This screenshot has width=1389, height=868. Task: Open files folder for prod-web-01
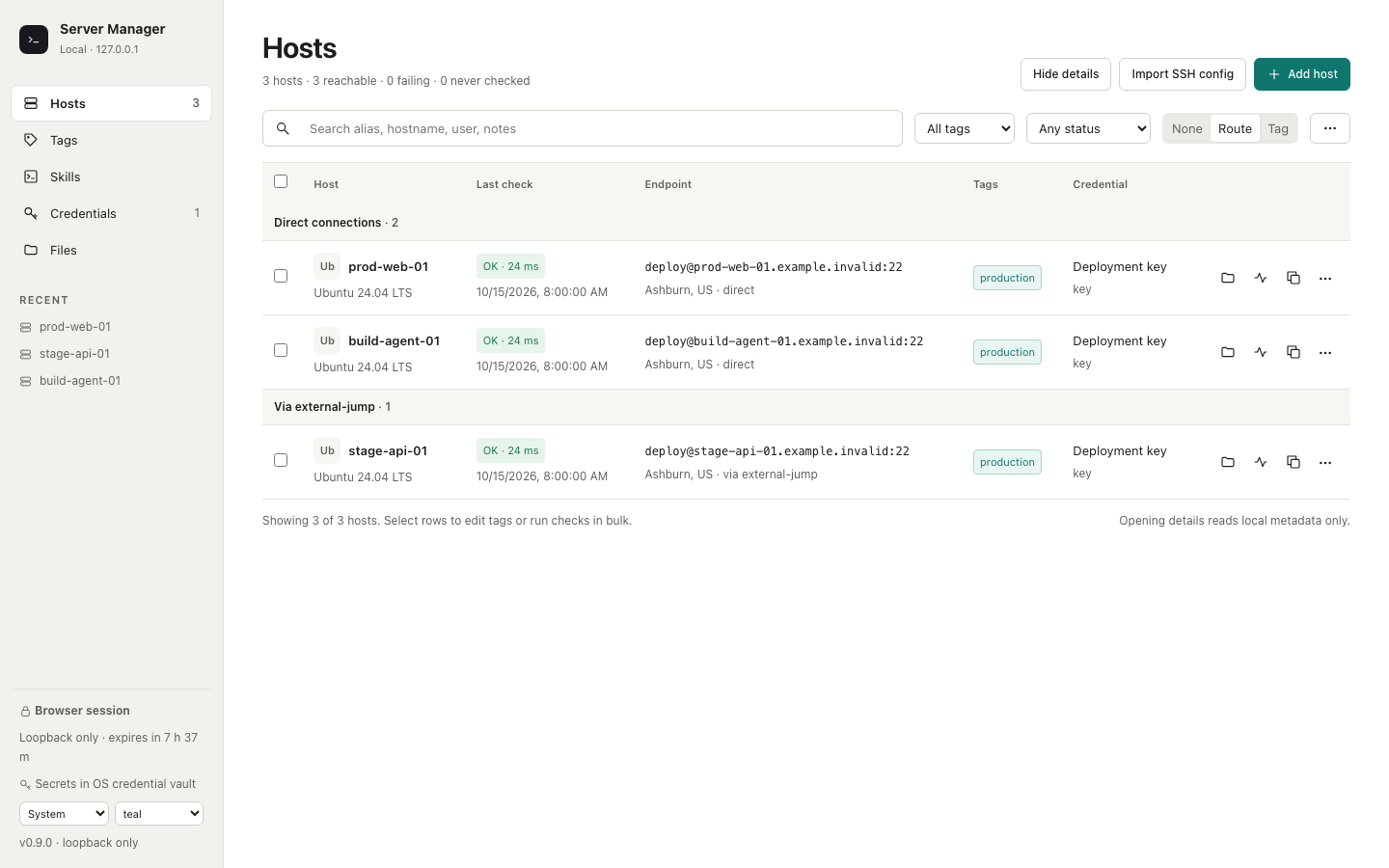(1228, 278)
